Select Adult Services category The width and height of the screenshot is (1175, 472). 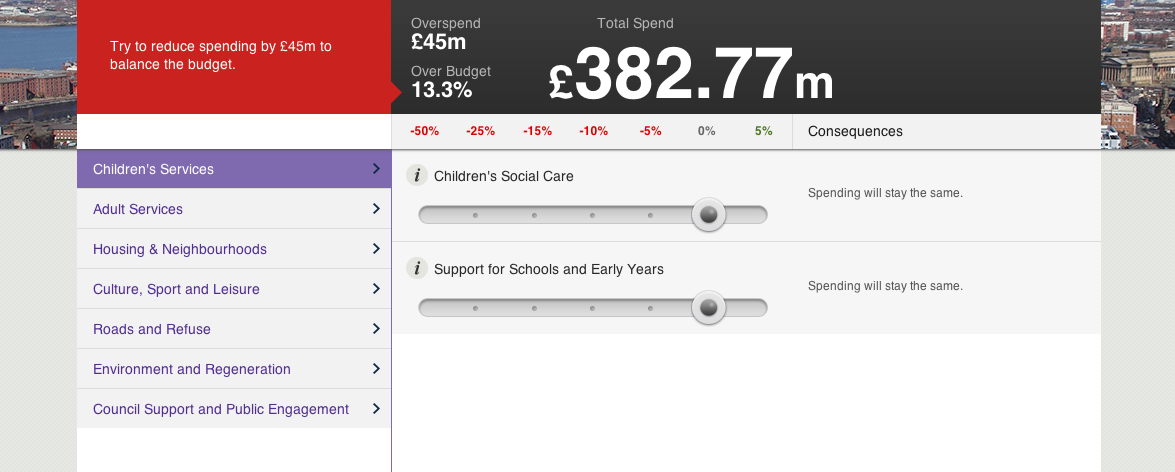click(x=138, y=209)
